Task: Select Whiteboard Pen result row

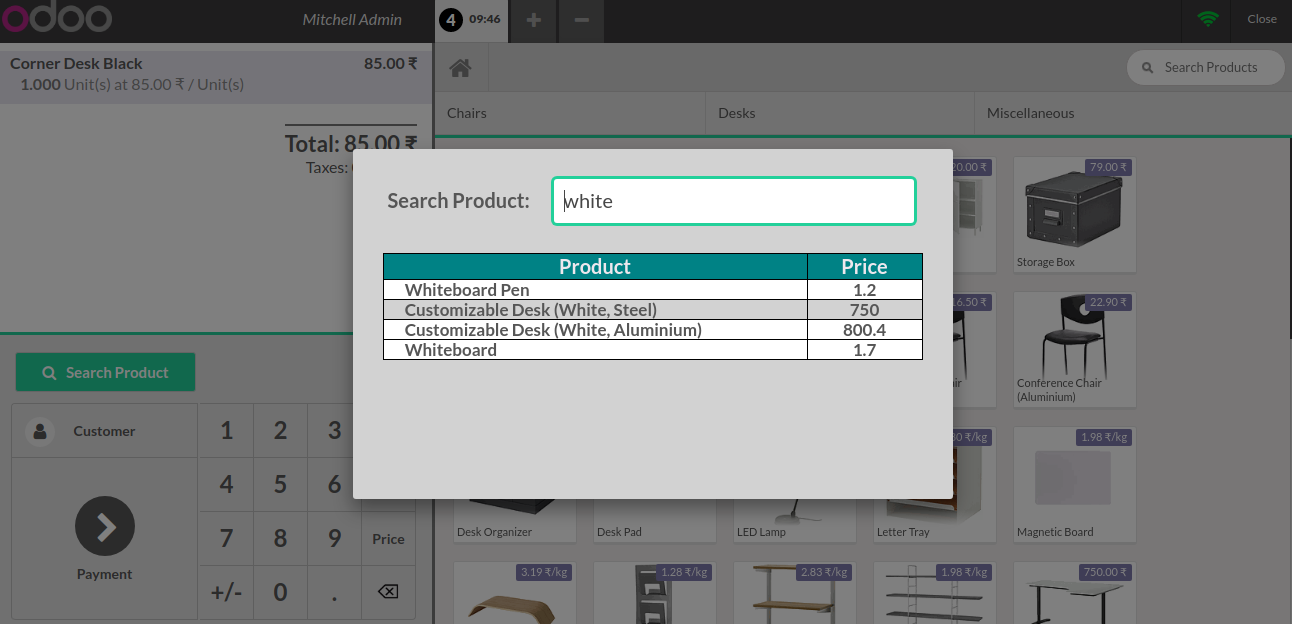Action: tap(652, 290)
